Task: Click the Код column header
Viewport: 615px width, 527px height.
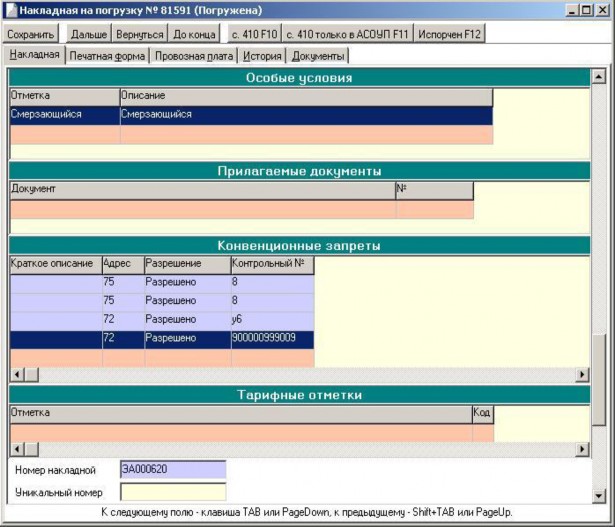Action: [x=483, y=414]
